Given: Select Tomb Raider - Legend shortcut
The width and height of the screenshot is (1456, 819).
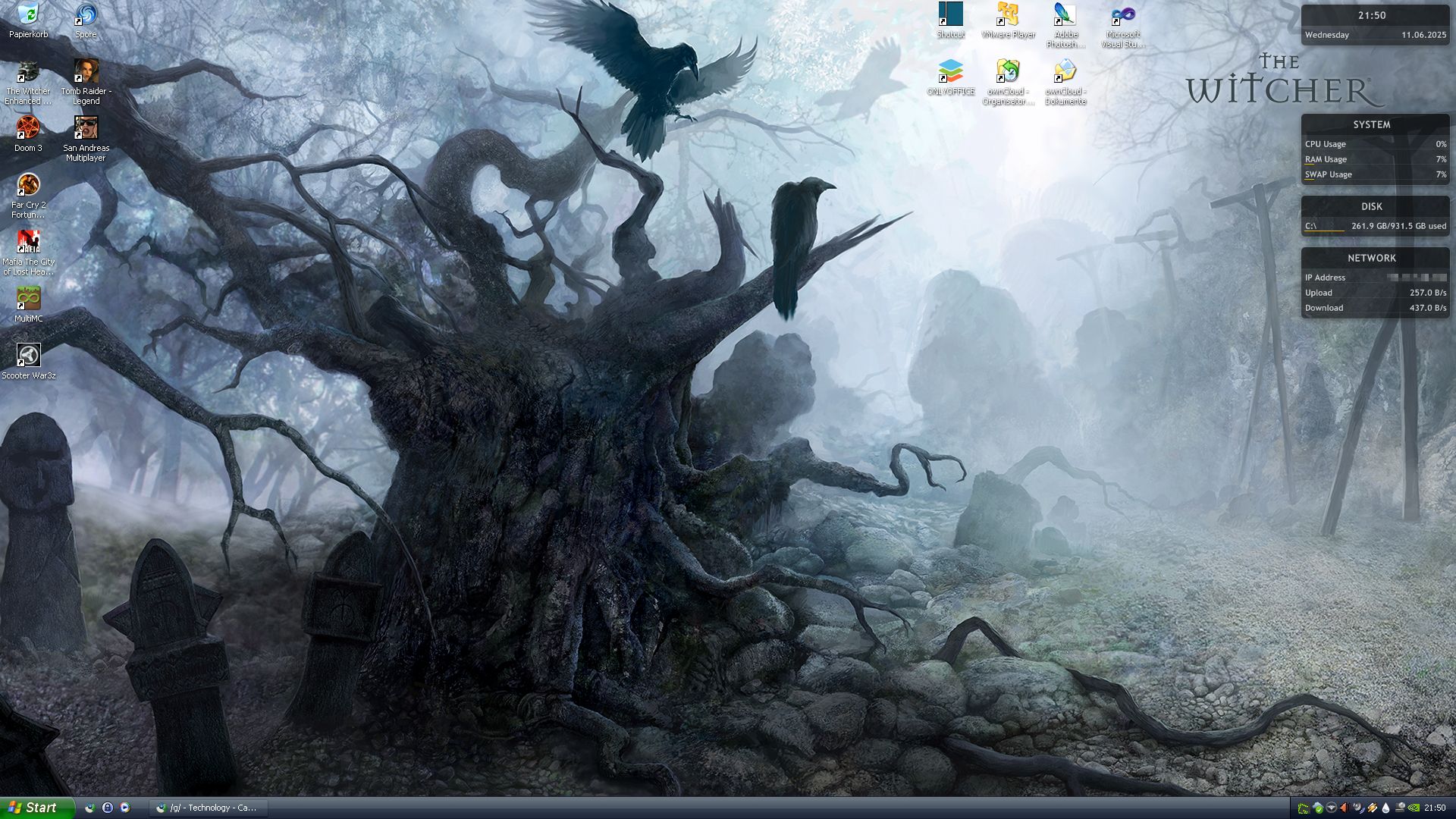Looking at the screenshot, I should pos(86,82).
